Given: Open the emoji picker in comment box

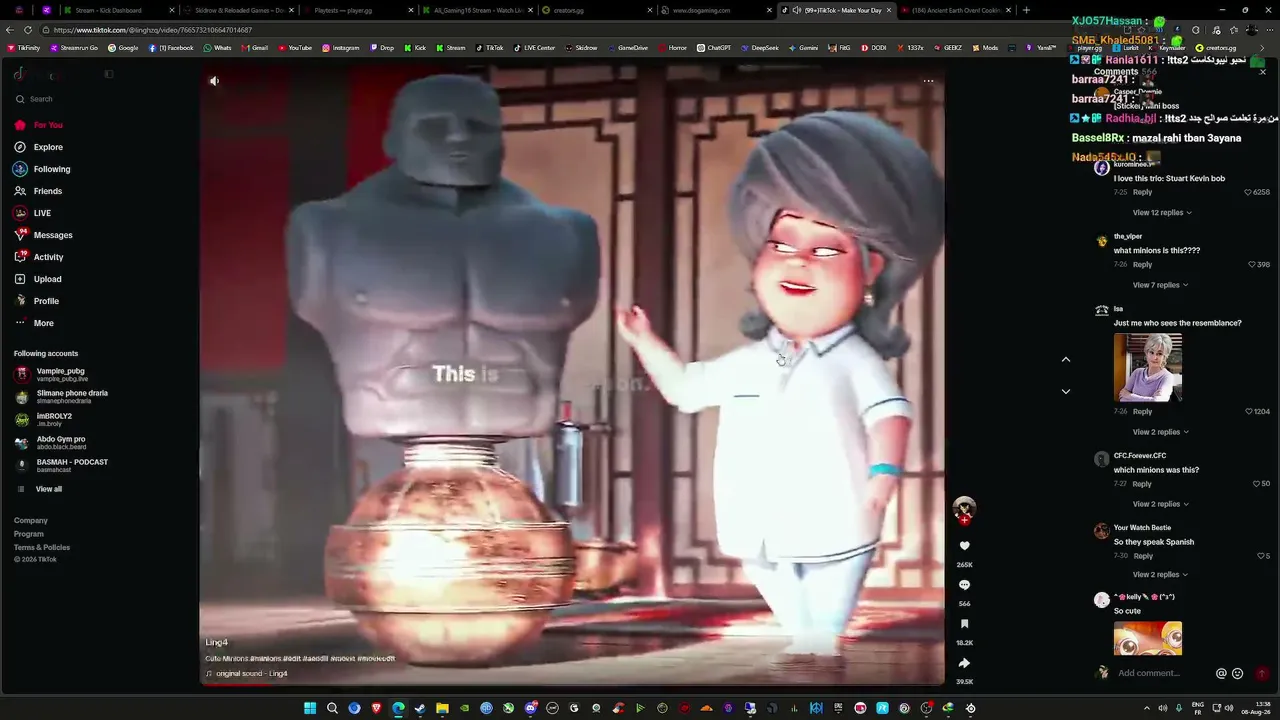Looking at the screenshot, I should pyautogui.click(x=1237, y=674).
